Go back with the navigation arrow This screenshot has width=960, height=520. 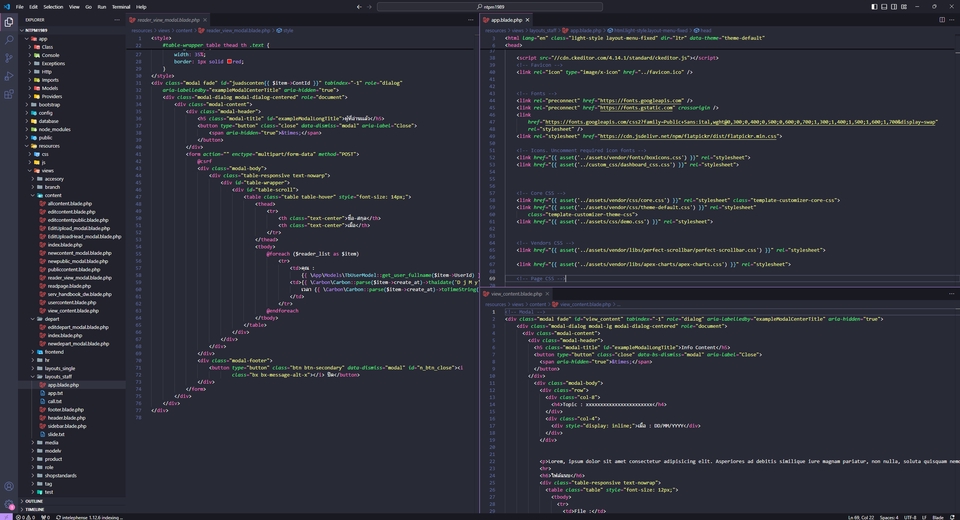[x=359, y=7]
